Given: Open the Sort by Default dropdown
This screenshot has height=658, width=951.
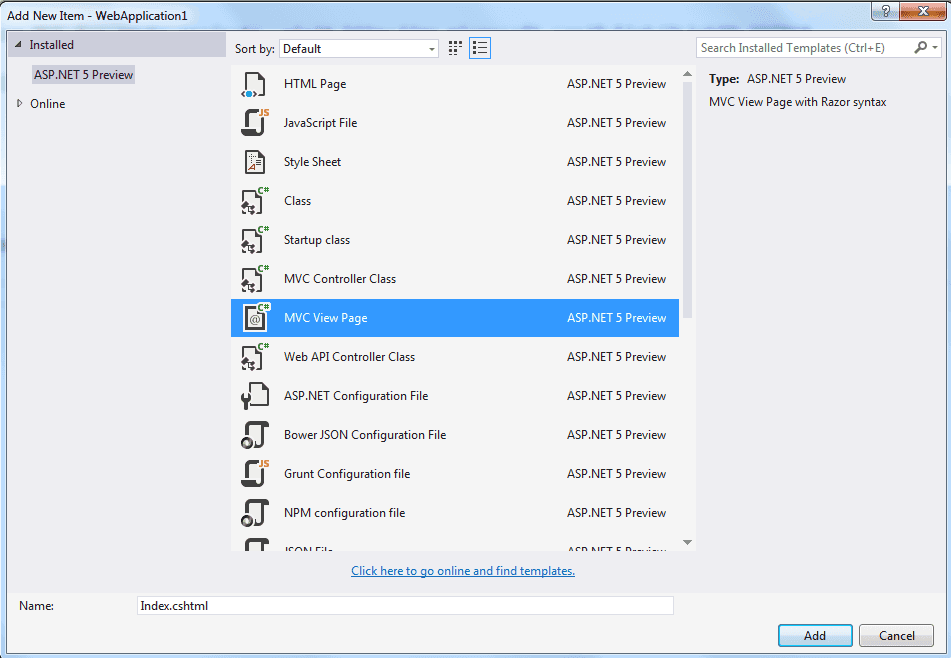Looking at the screenshot, I should (x=359, y=48).
